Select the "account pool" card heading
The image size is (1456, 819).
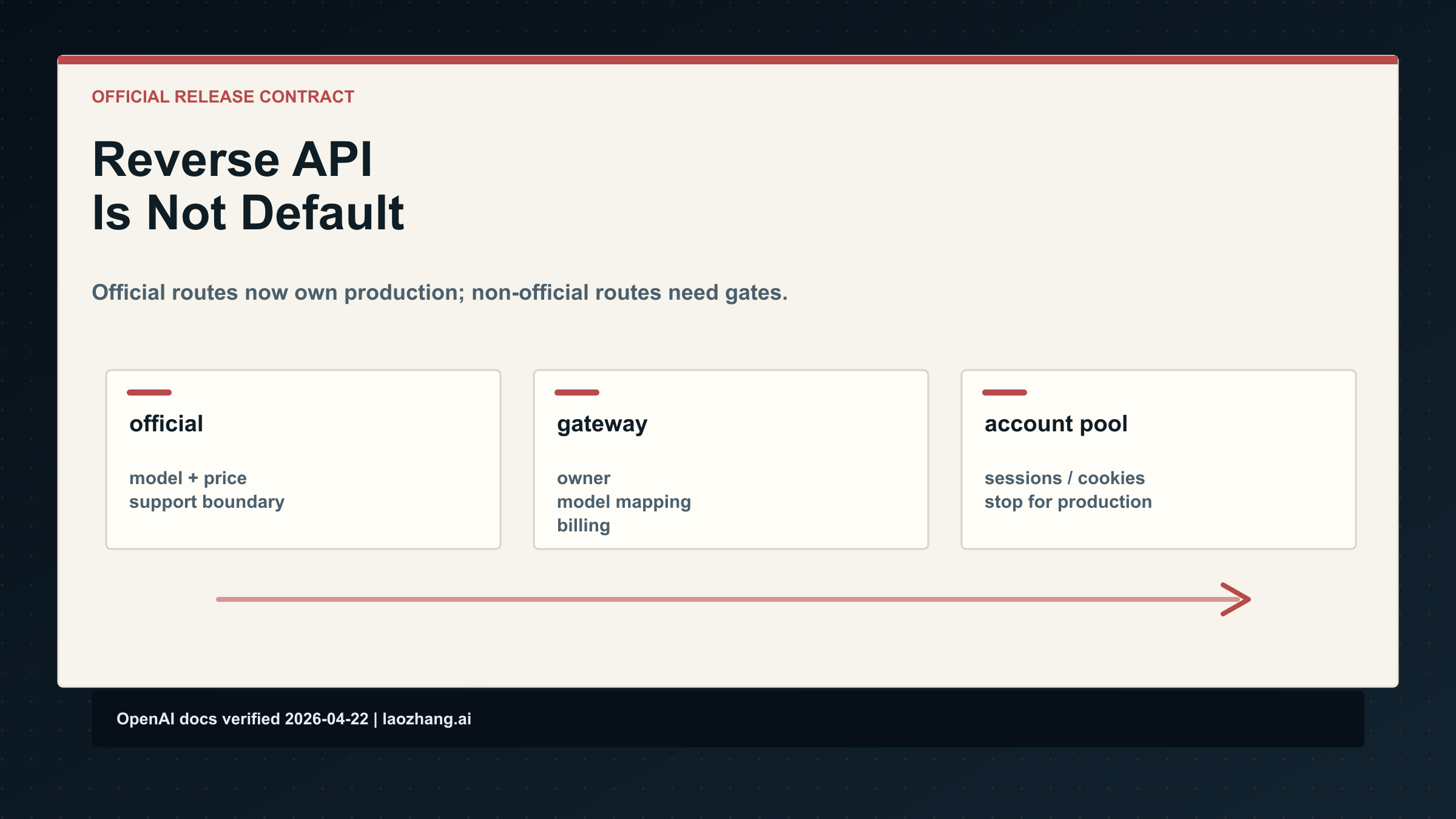tap(1056, 424)
